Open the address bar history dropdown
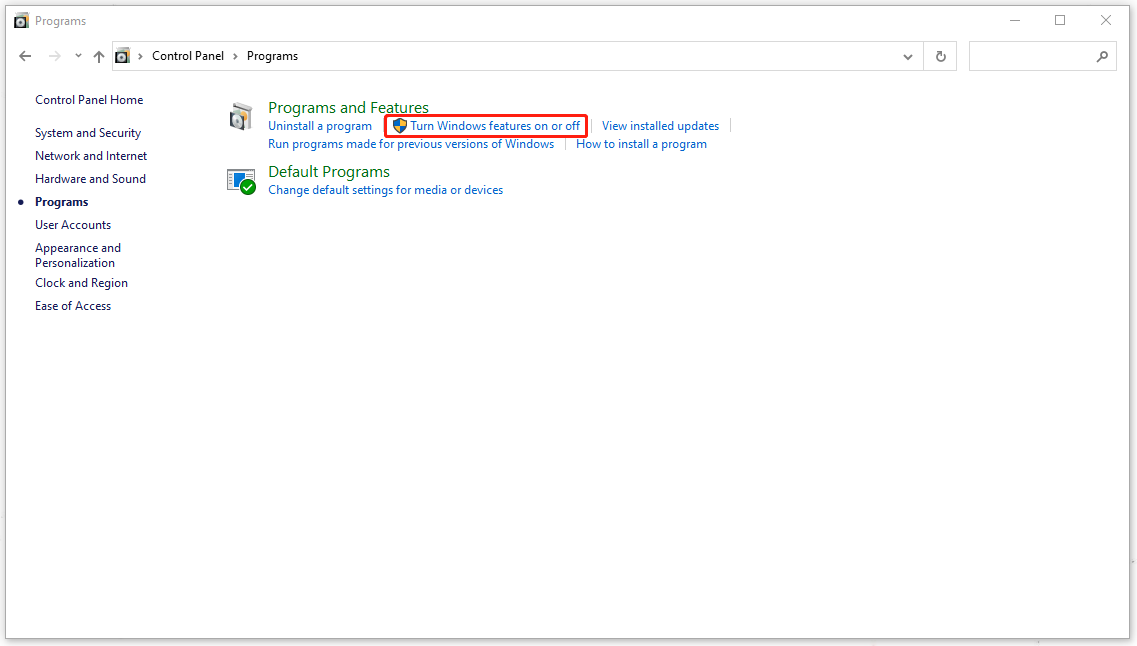The width and height of the screenshot is (1137, 646). pyautogui.click(x=907, y=56)
